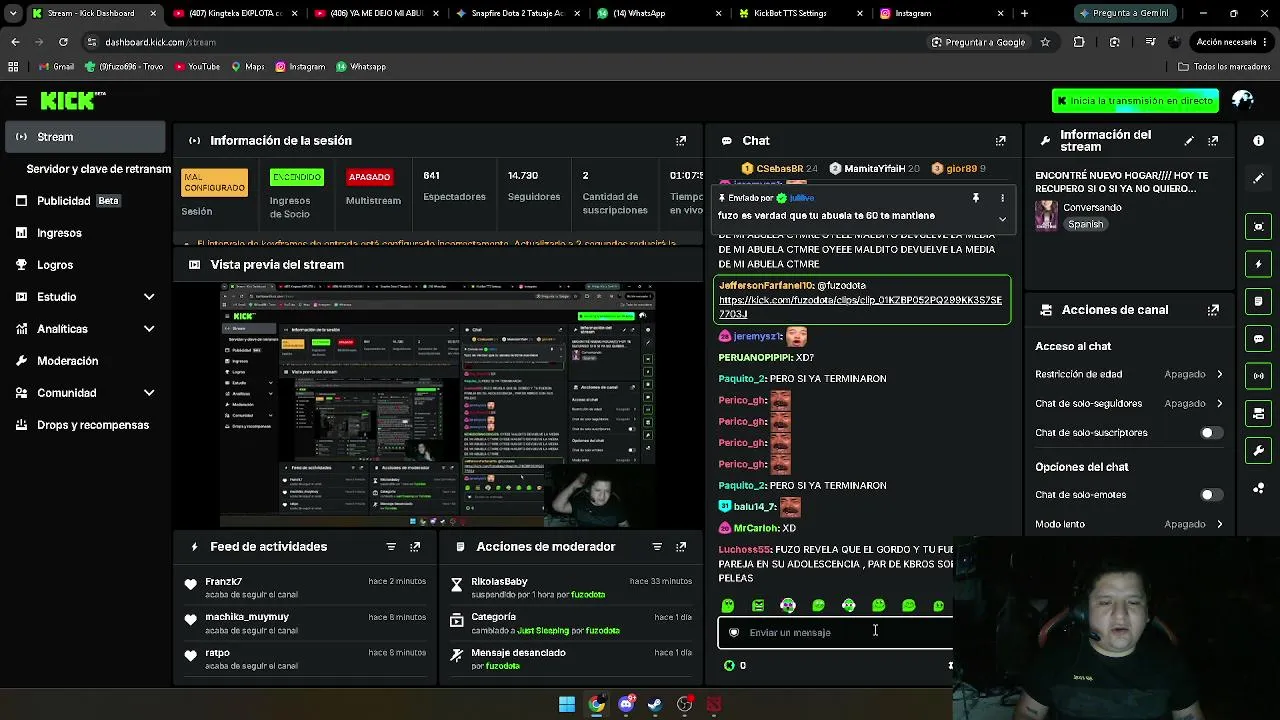Click the browser address bar
The height and width of the screenshot is (720, 1280).
tap(500, 42)
